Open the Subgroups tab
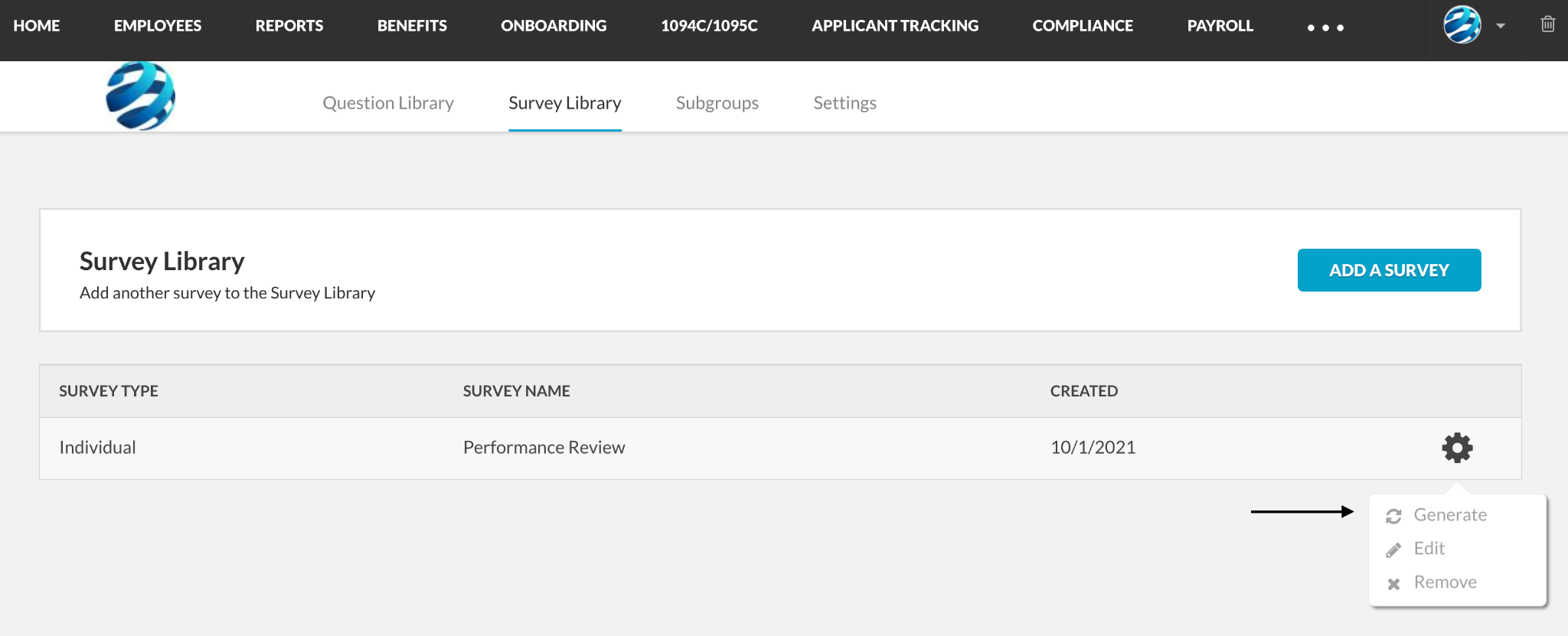This screenshot has height=636, width=1568. pyautogui.click(x=717, y=103)
